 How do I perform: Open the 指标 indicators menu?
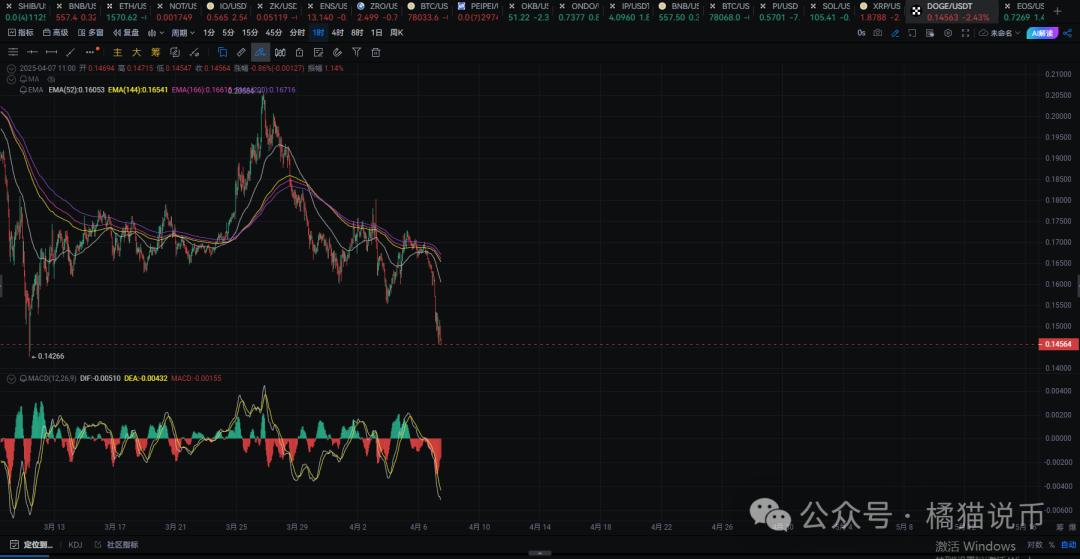(x=21, y=32)
